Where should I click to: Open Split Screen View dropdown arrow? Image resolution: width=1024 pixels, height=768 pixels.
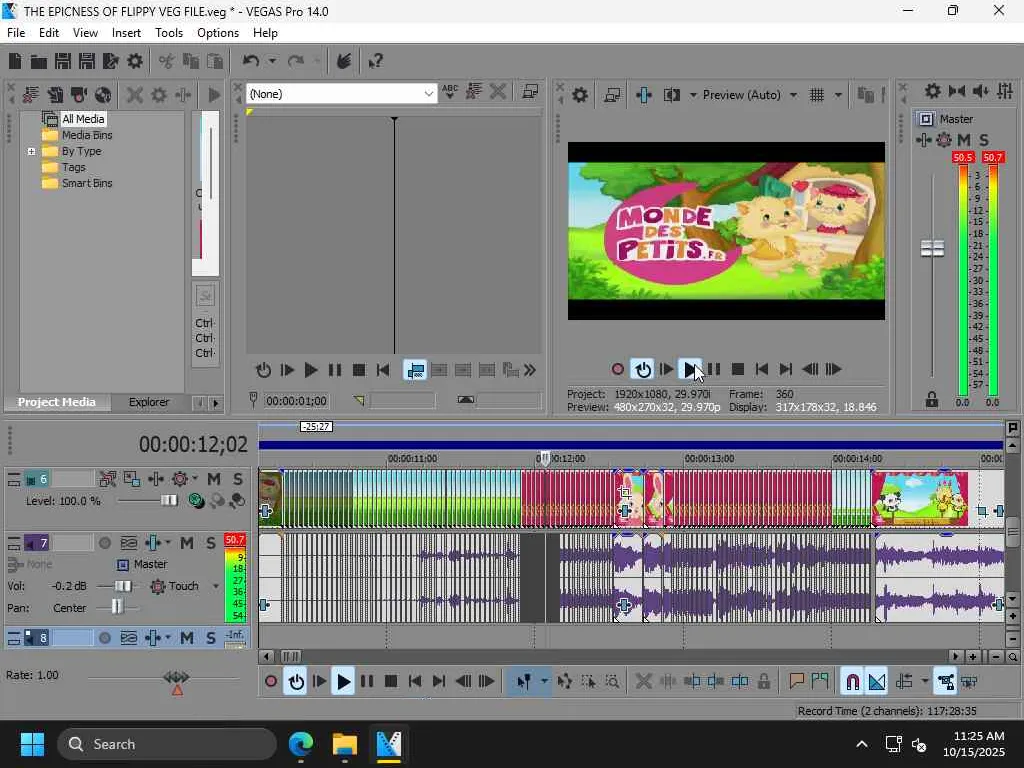[x=693, y=95]
